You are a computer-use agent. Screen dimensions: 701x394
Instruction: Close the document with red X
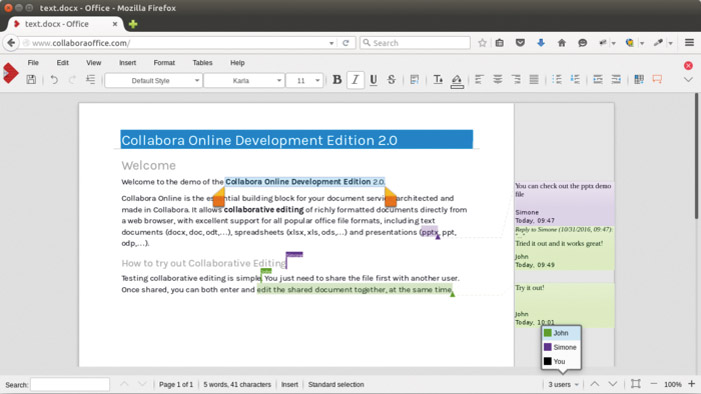tap(688, 65)
